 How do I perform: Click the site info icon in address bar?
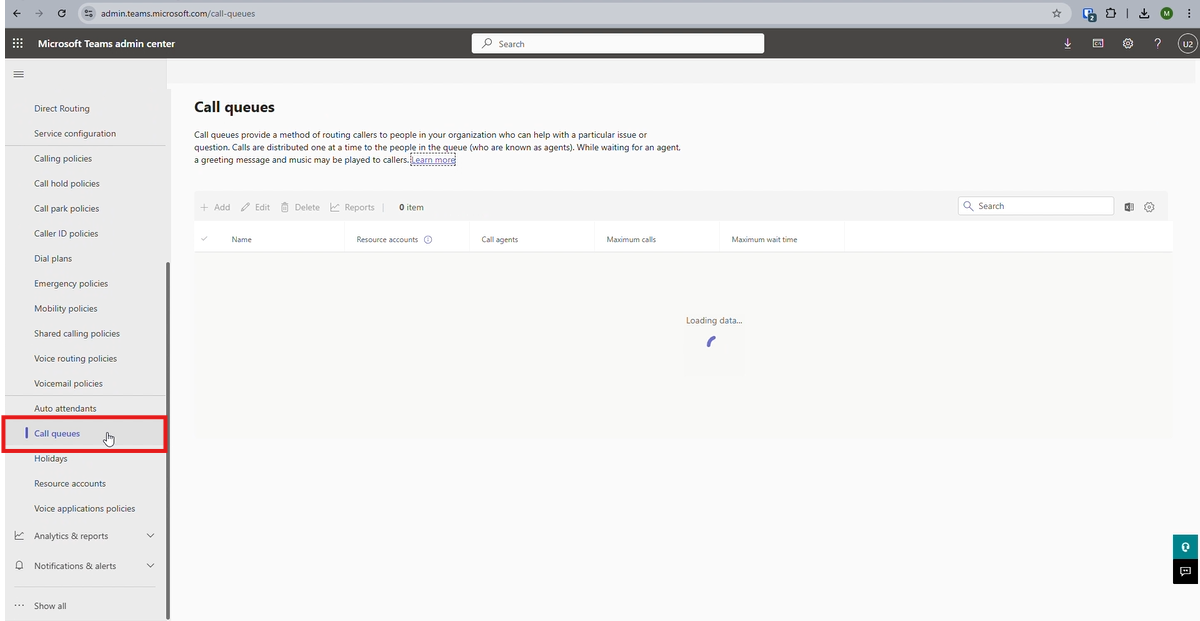click(x=88, y=14)
